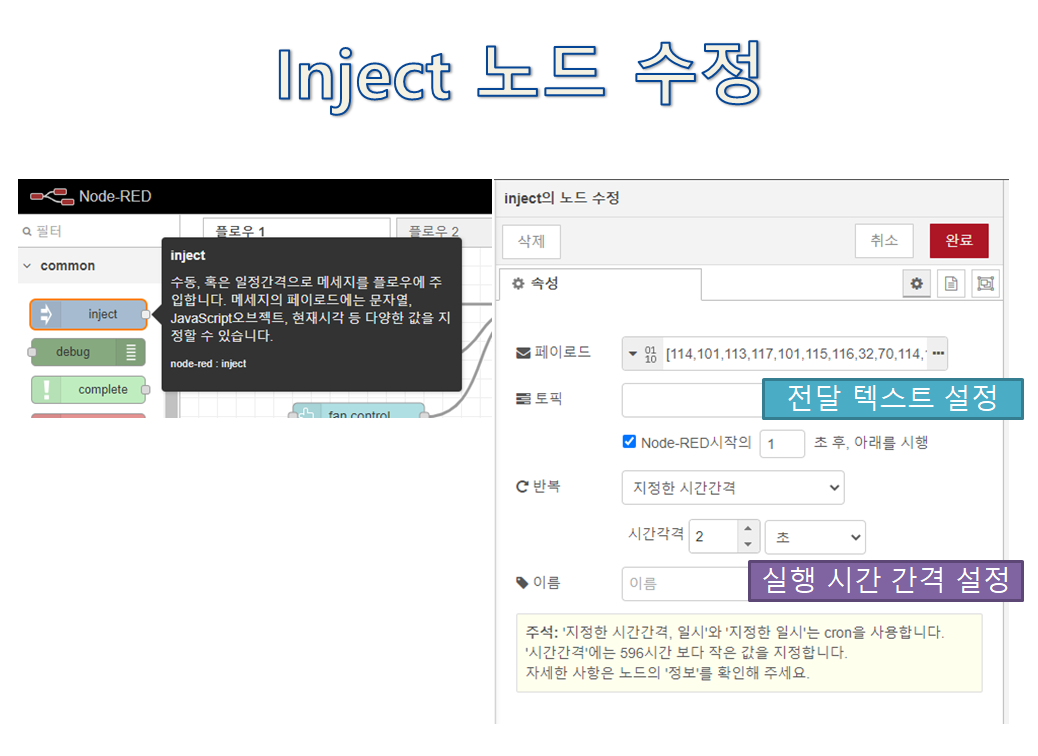Collapse the common palette category
The height and width of the screenshot is (756, 1038).
click(27, 266)
